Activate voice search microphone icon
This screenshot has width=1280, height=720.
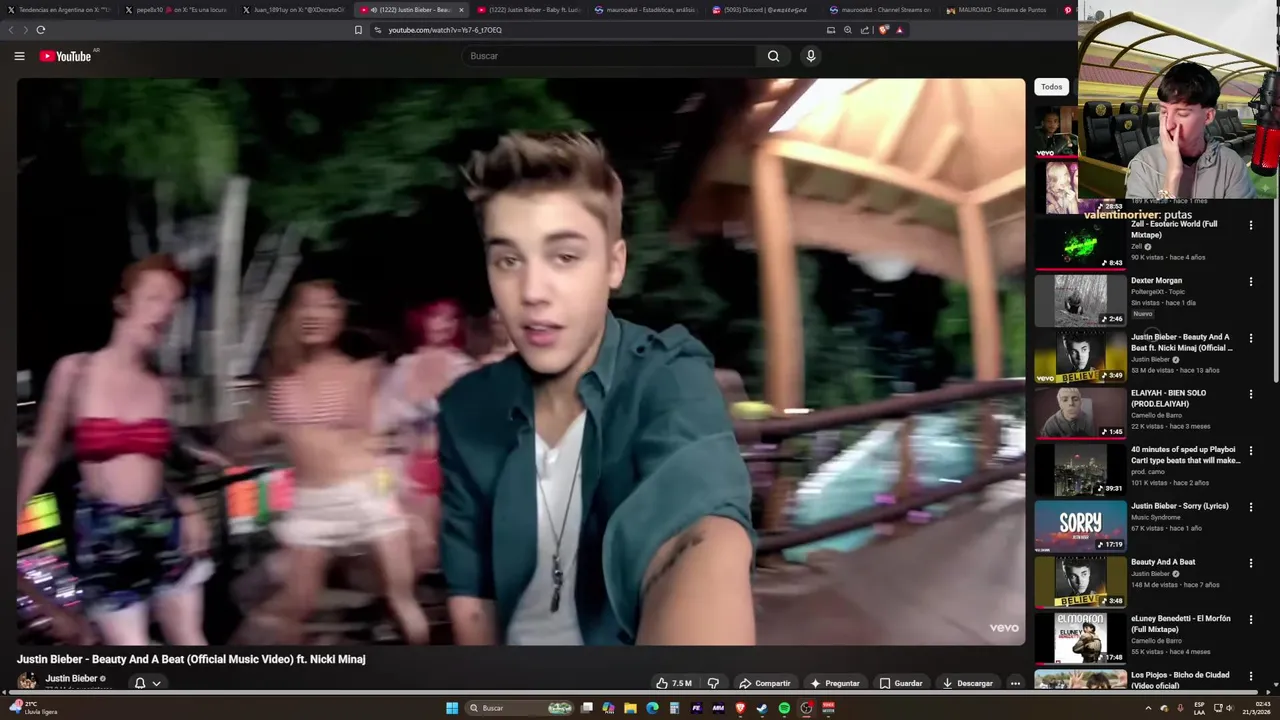coord(811,56)
